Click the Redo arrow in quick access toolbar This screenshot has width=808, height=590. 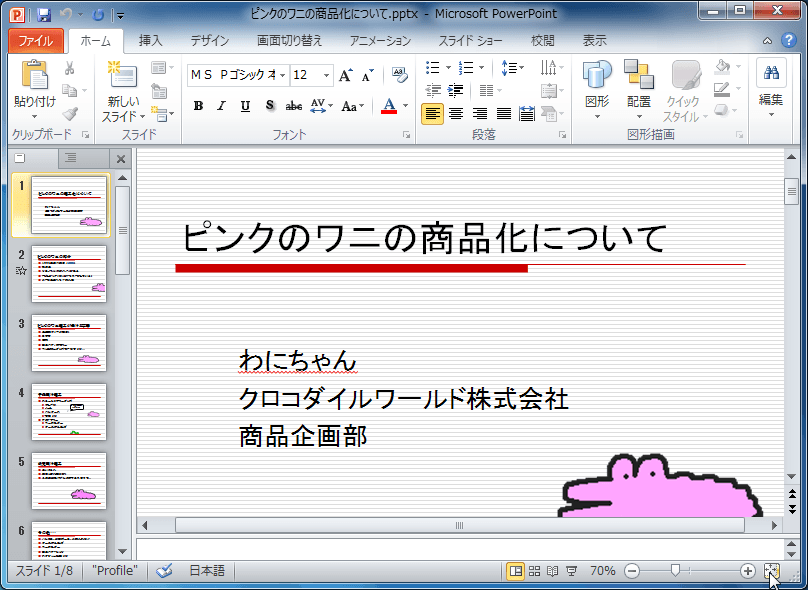tap(98, 15)
